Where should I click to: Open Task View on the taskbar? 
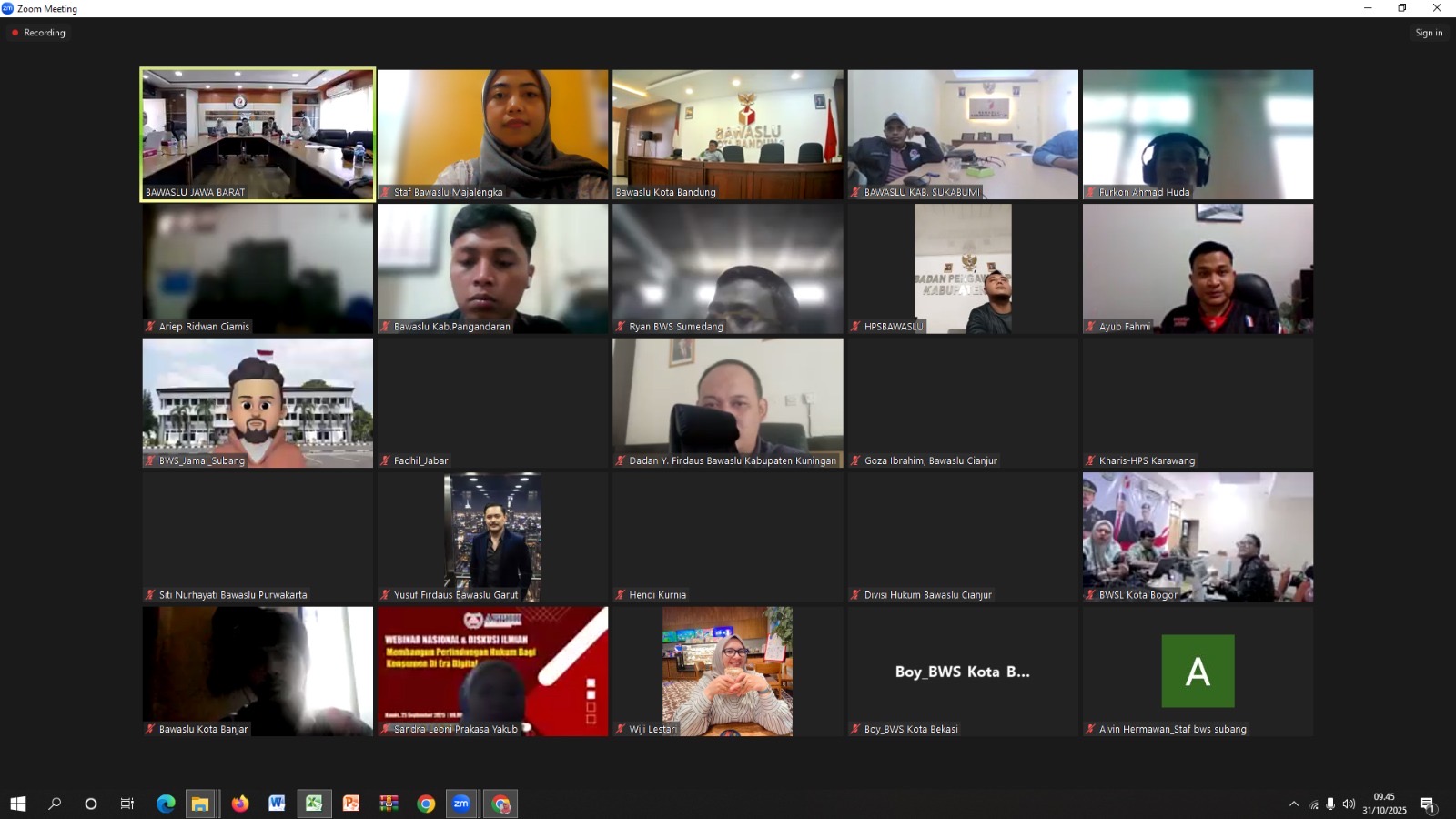[x=127, y=804]
